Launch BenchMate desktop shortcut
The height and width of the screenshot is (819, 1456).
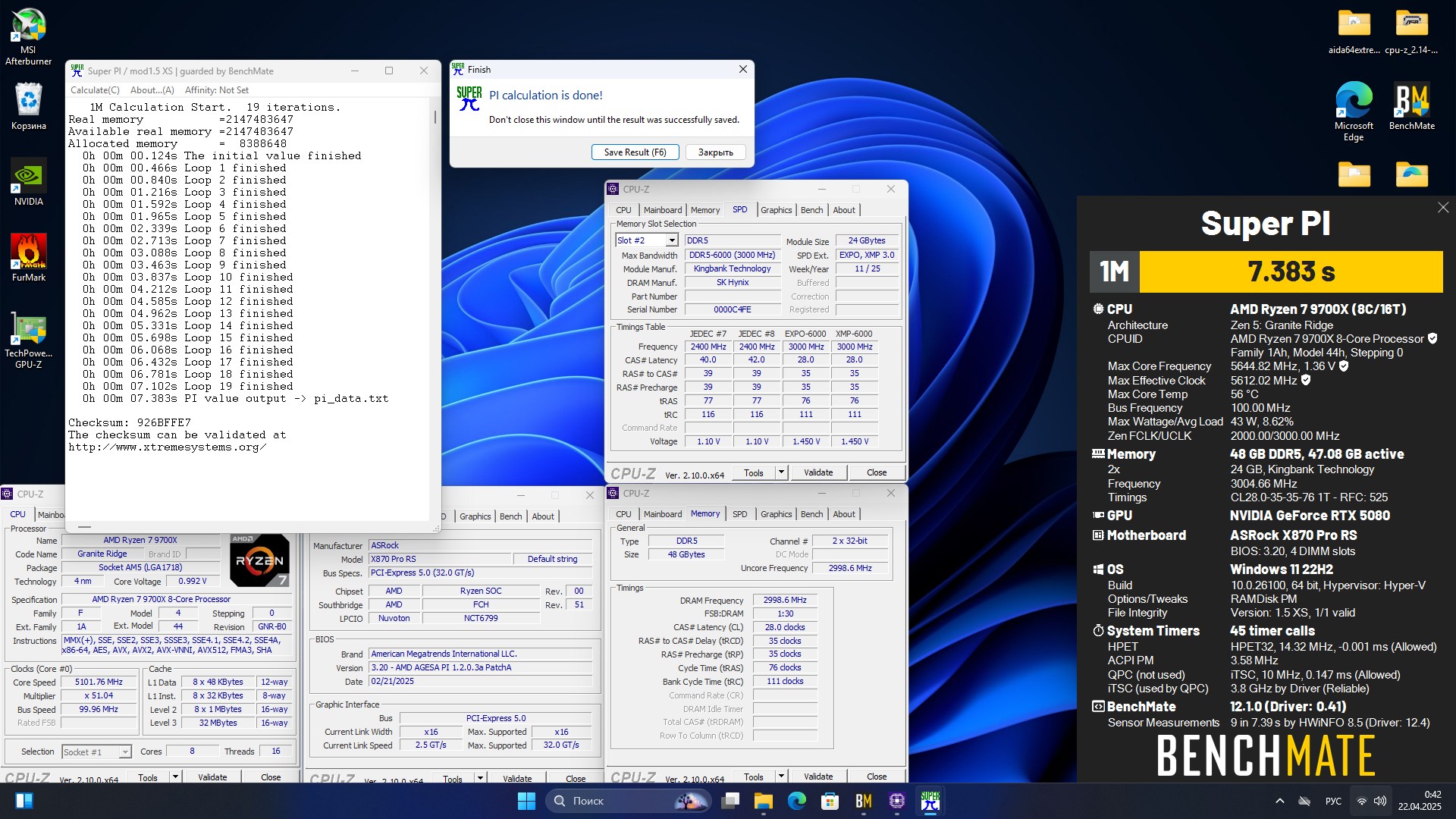click(1411, 106)
